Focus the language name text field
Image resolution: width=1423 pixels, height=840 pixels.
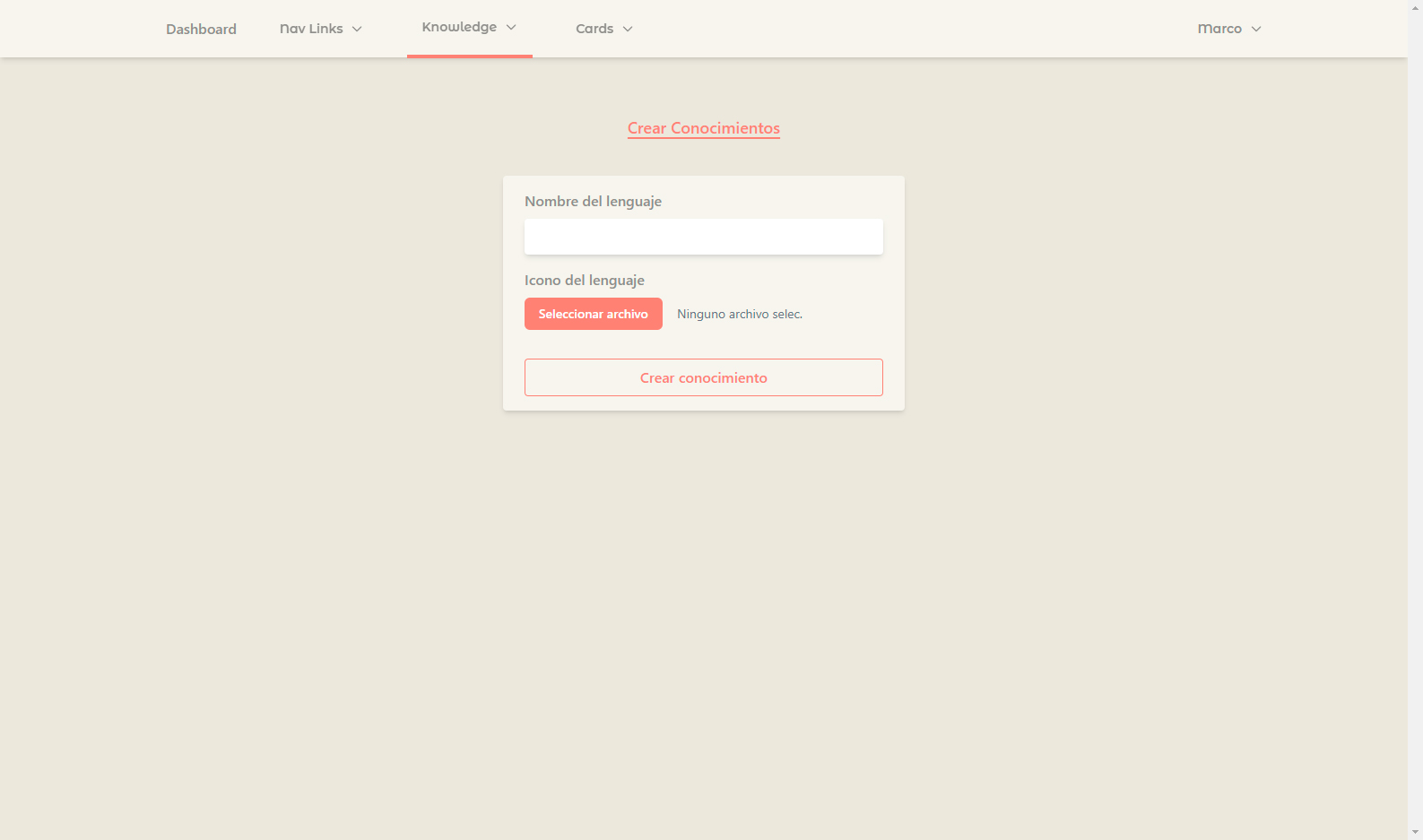coord(703,237)
